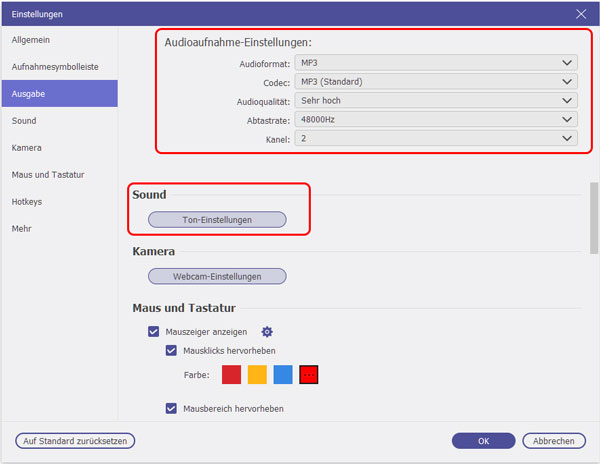Open Aufnahmesymbolleiste sidebar section
This screenshot has width=600, height=464.
coord(55,67)
